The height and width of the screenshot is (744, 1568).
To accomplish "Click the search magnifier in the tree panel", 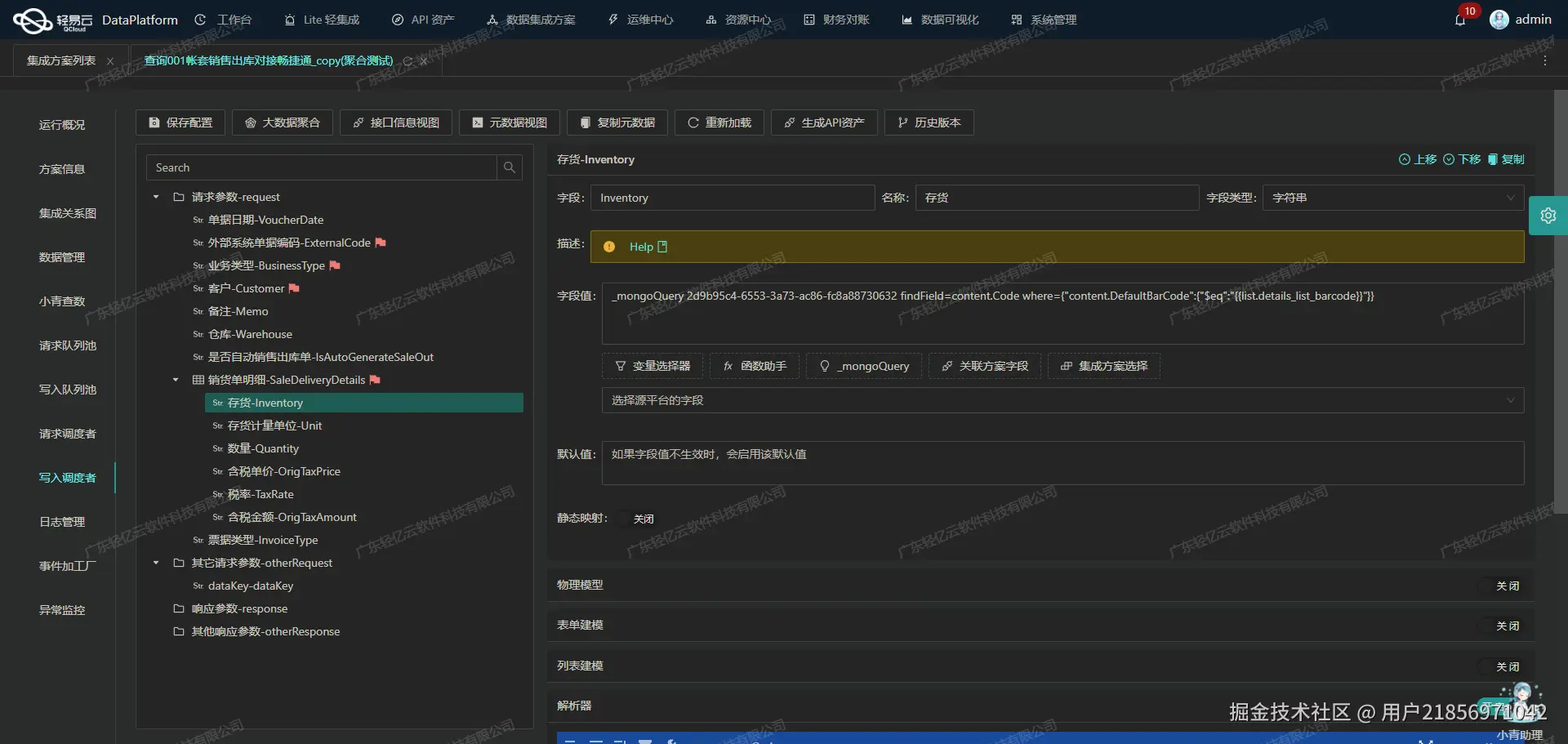I will click(510, 167).
